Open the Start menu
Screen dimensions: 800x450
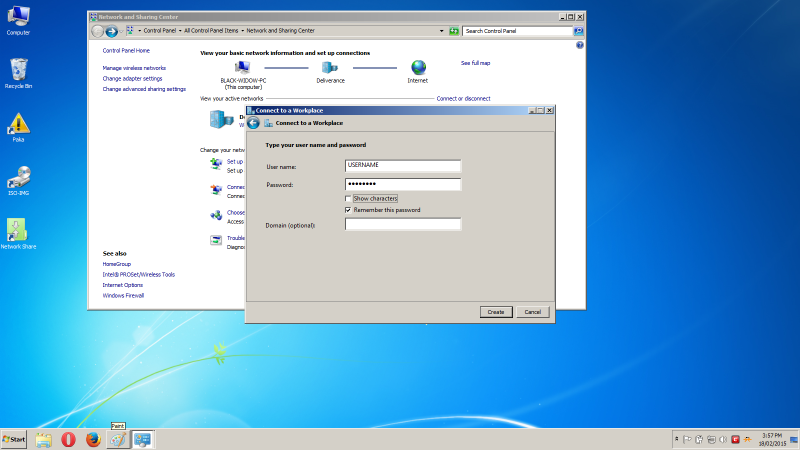(x=15, y=439)
